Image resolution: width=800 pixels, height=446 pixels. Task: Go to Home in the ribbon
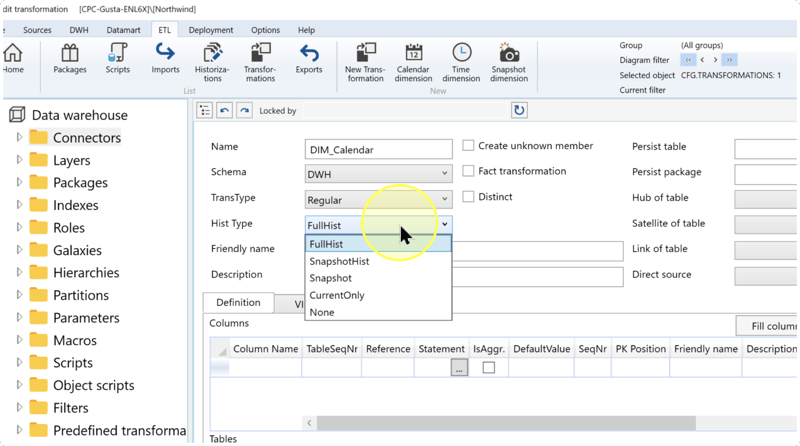coord(13,58)
